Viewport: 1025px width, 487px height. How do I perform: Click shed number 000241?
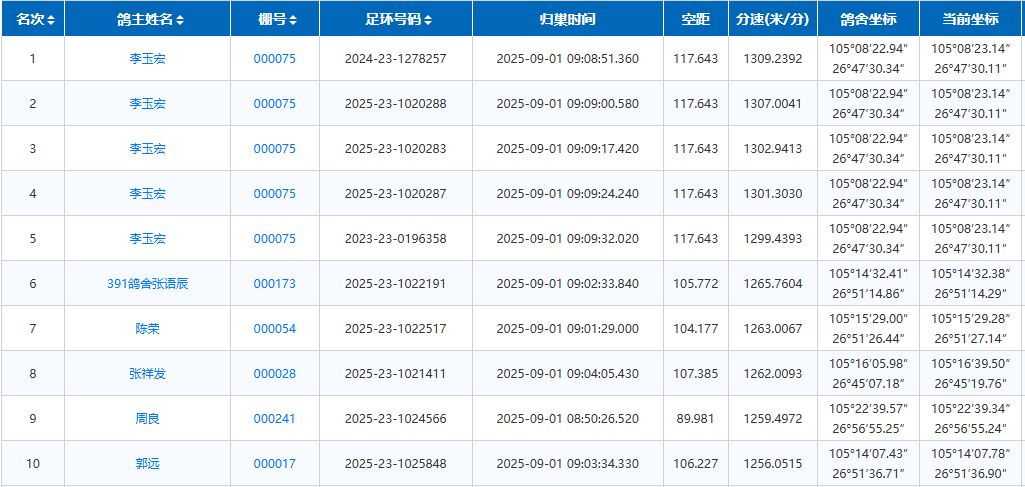click(274, 419)
